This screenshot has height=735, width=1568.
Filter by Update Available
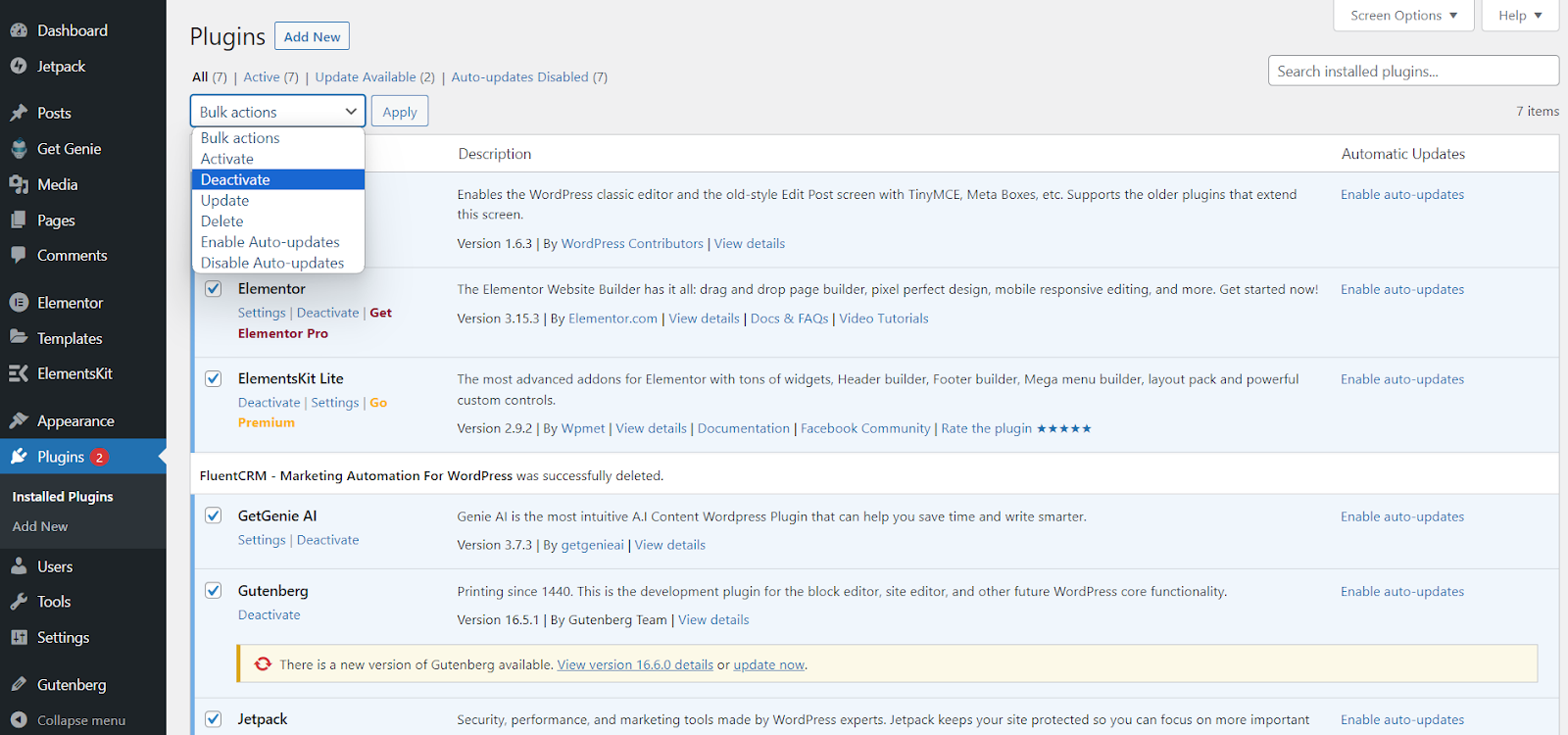tap(365, 77)
